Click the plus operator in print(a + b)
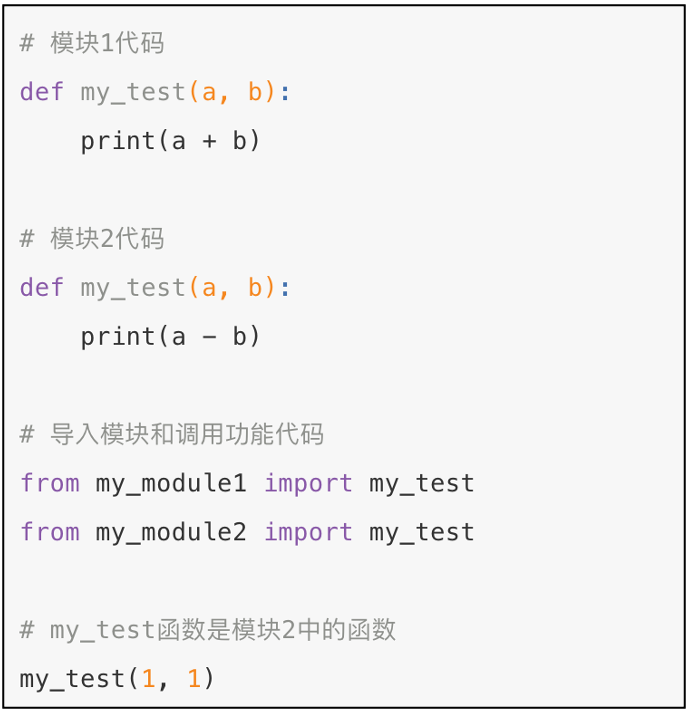This screenshot has height=715, width=690. coord(209,141)
